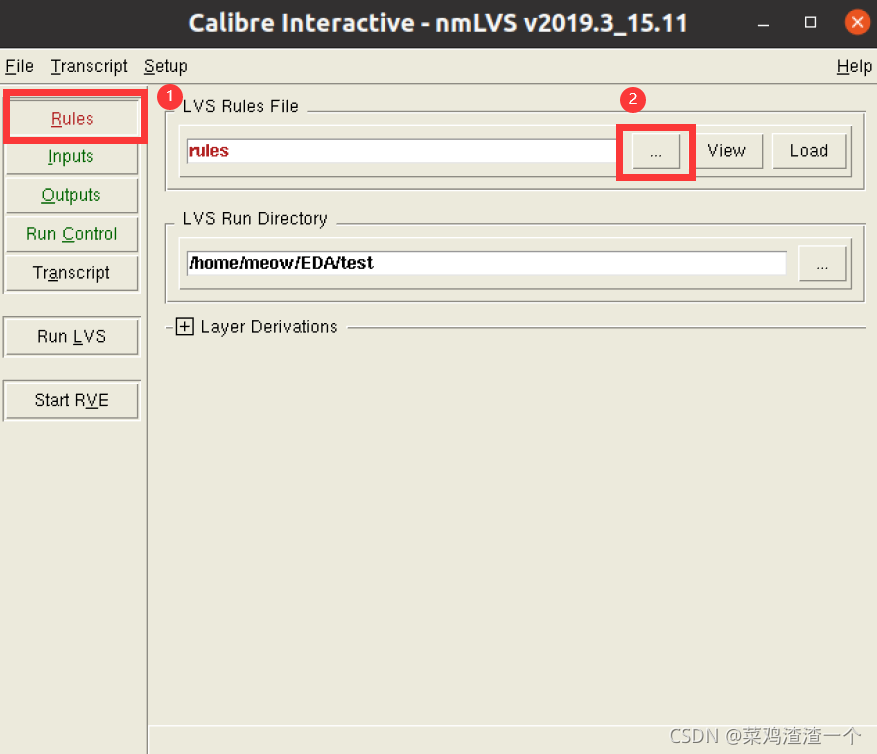
Task: Select Run Control in the sidebar
Action: (x=71, y=234)
